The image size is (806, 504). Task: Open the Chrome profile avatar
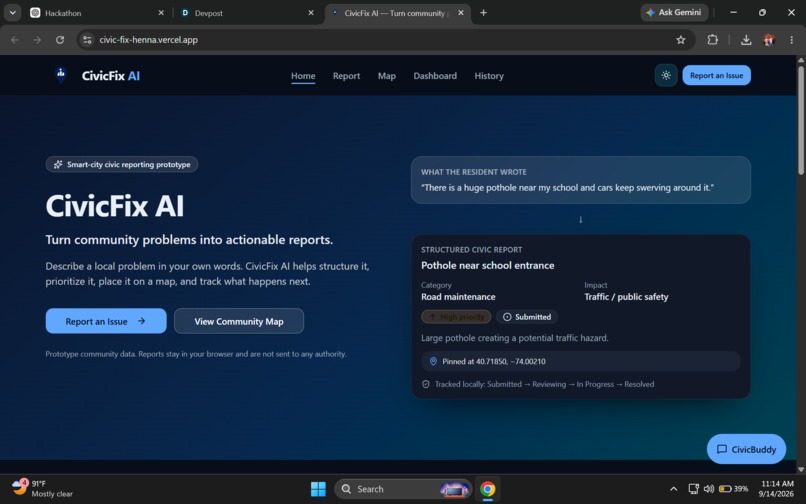pos(769,40)
